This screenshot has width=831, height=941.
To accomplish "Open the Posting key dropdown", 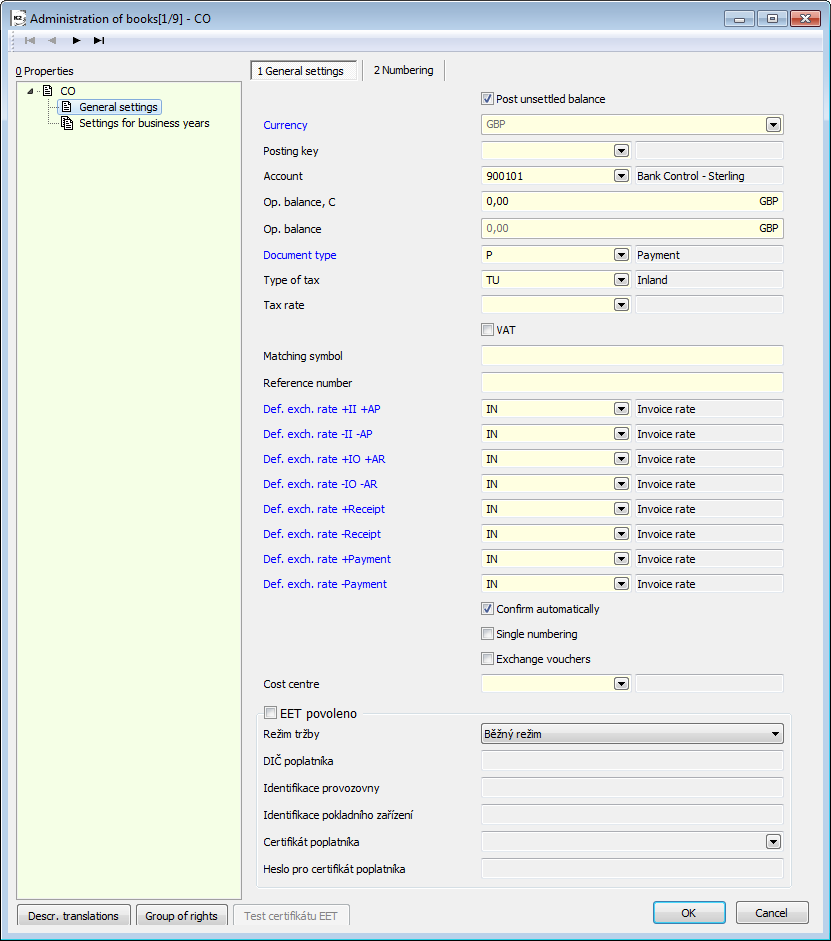I will pos(622,151).
